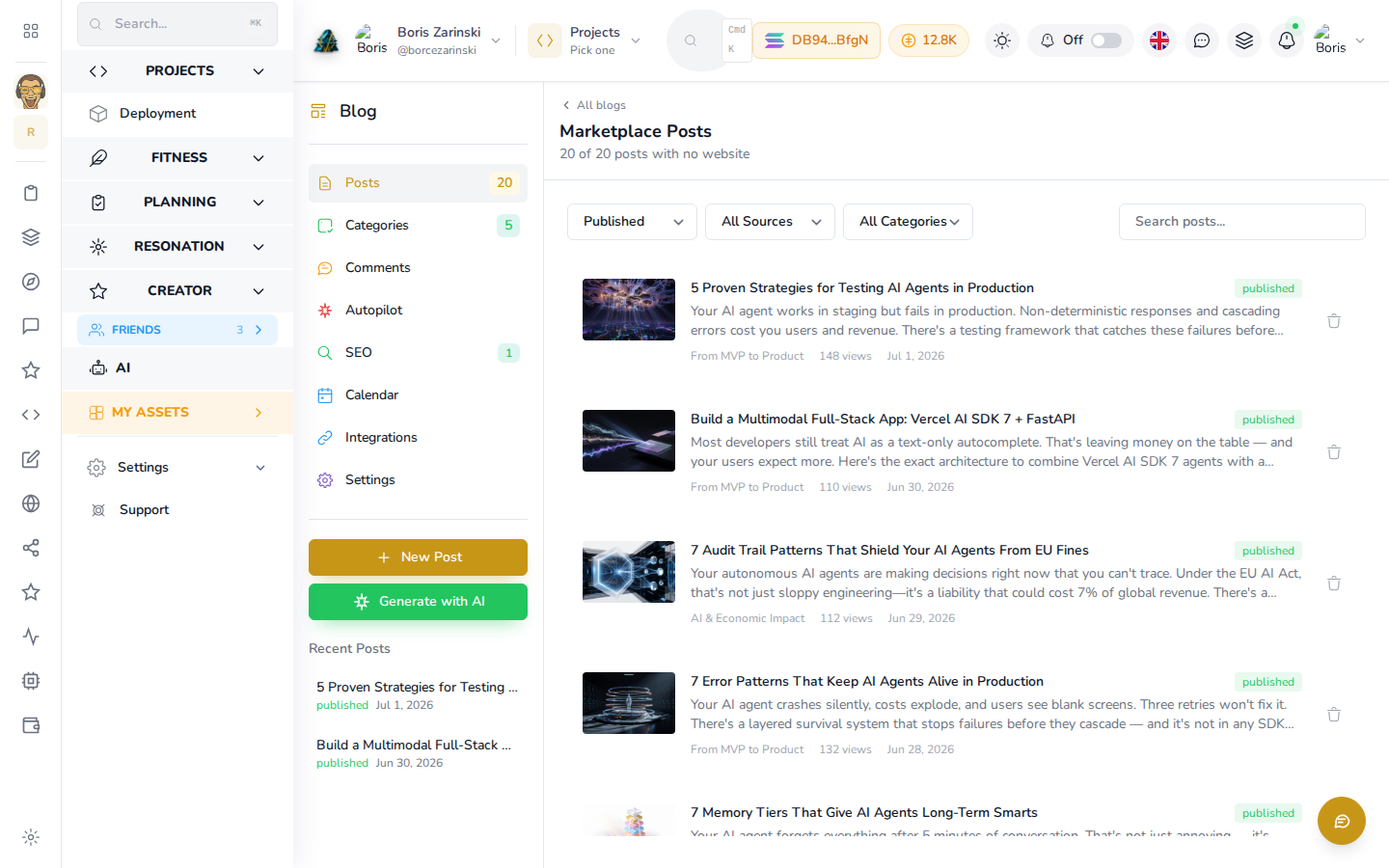Viewport: 1389px width, 868px height.
Task: Open MY ASSETS in sidebar
Action: [x=177, y=412]
